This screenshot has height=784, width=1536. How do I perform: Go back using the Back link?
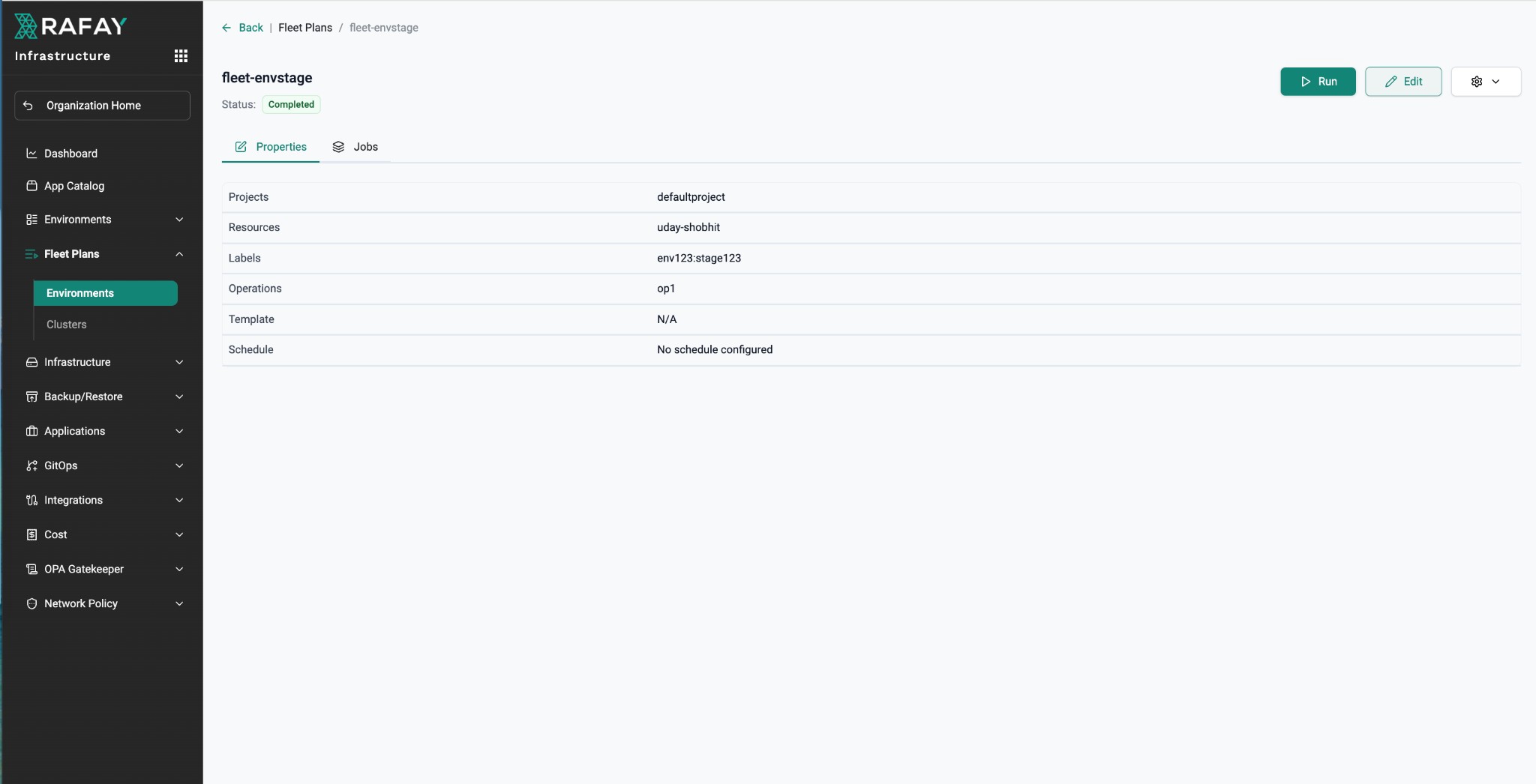[x=242, y=28]
